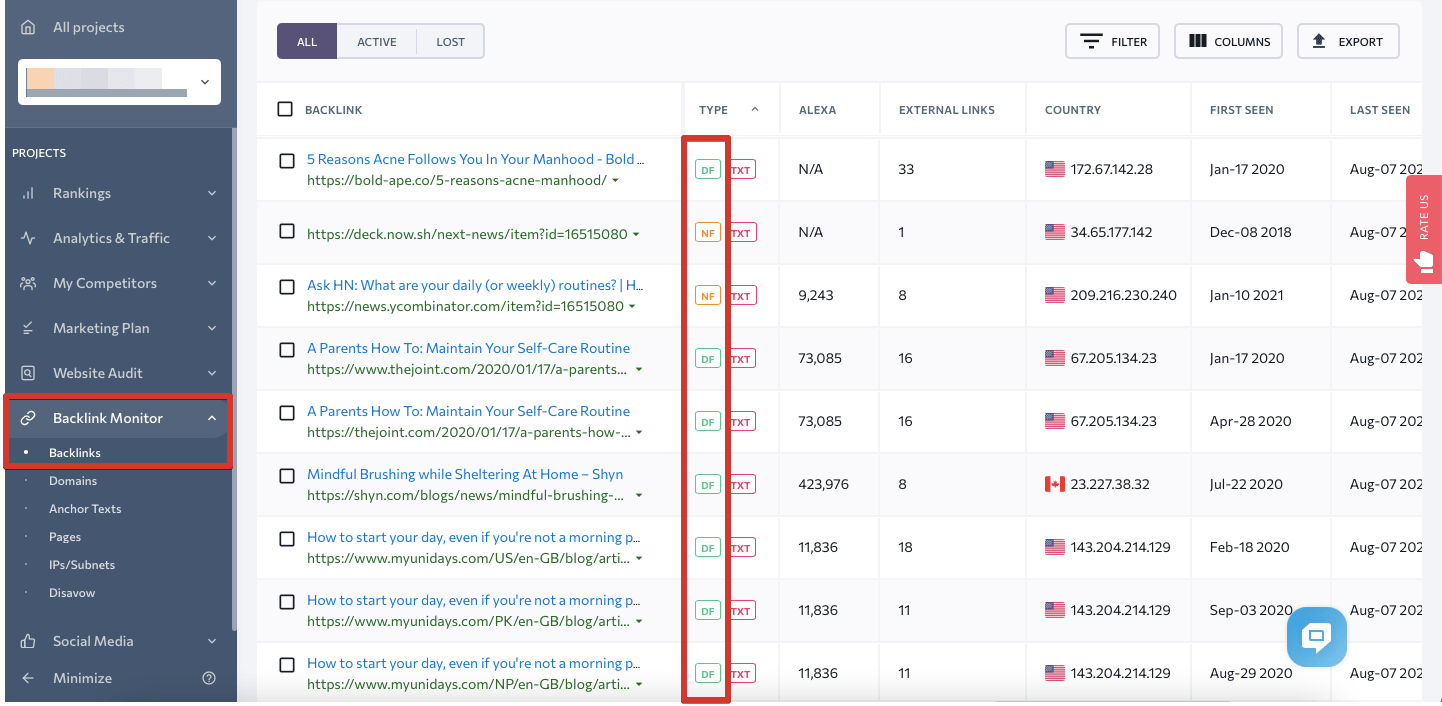The width and height of the screenshot is (1442, 706).
Task: Open the 5 Reasons Acne Follows You link
Action: click(476, 159)
